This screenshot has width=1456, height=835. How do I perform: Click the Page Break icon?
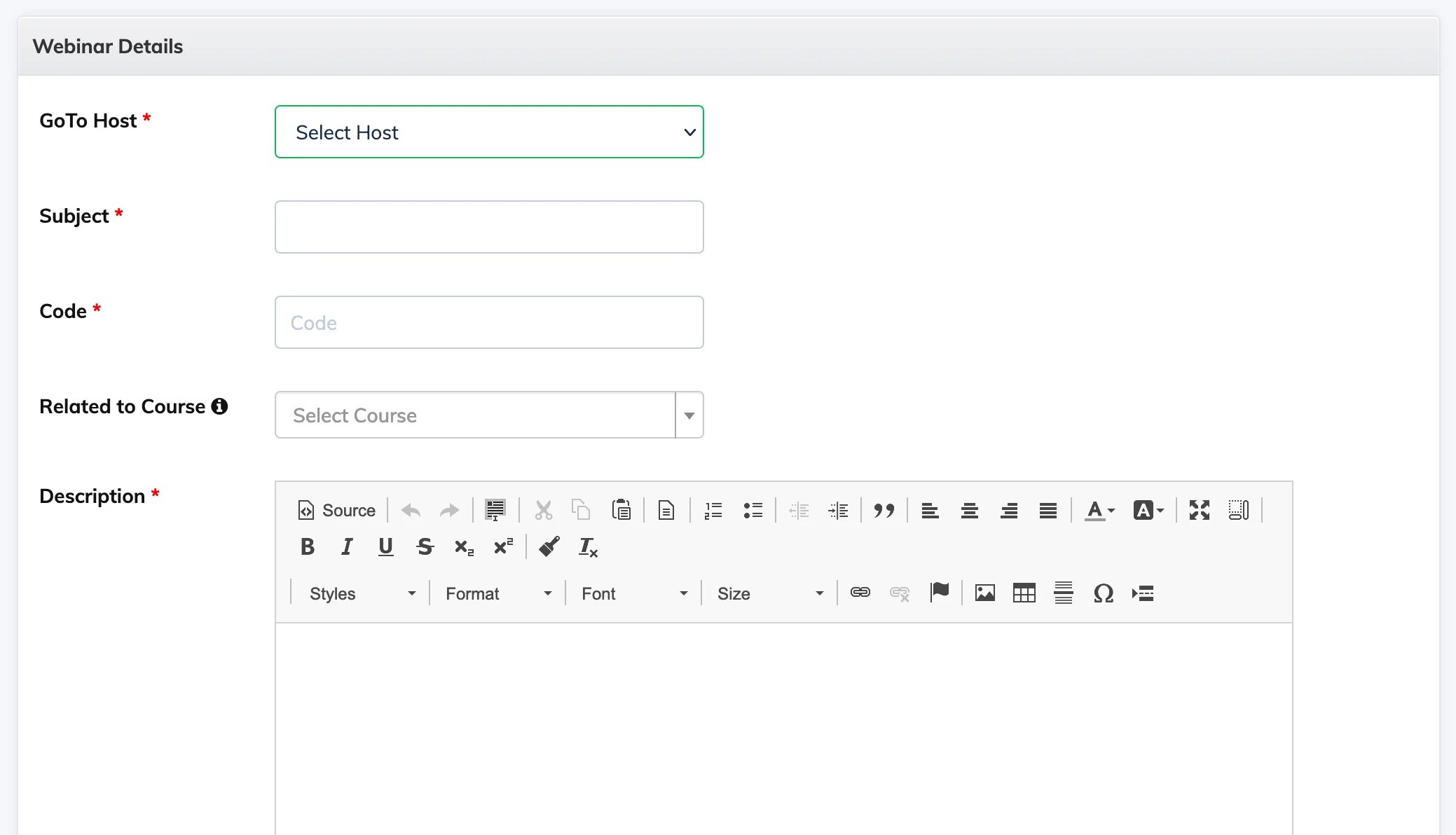click(1142, 594)
